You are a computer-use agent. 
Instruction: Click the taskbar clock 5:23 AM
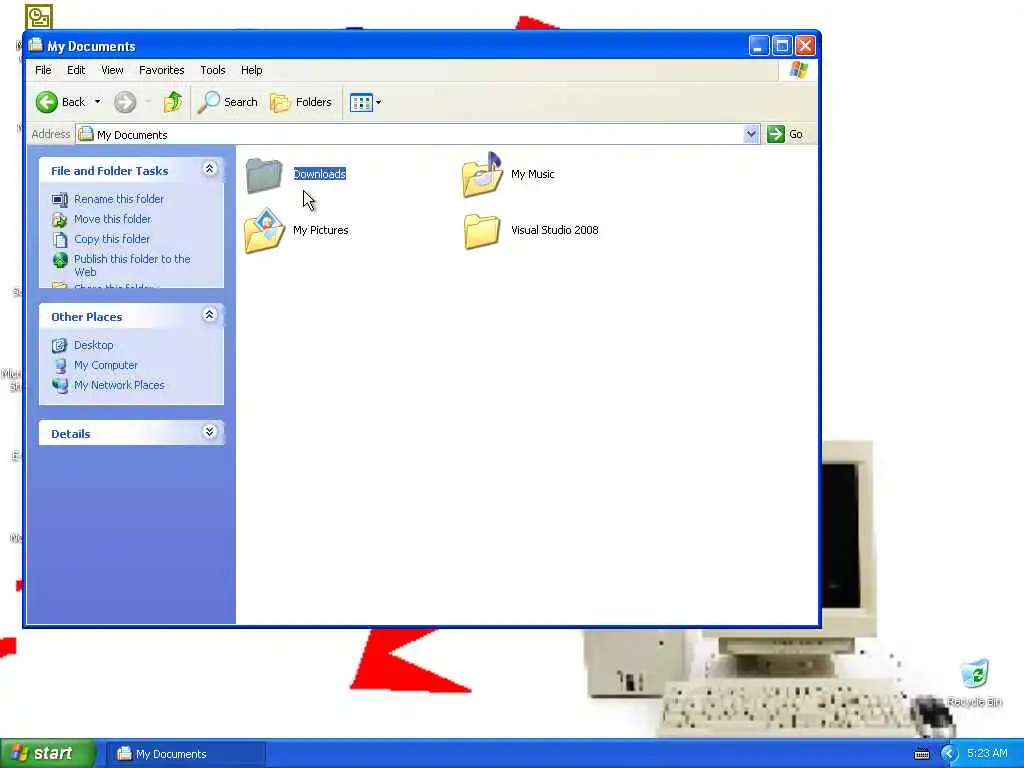[x=987, y=753]
